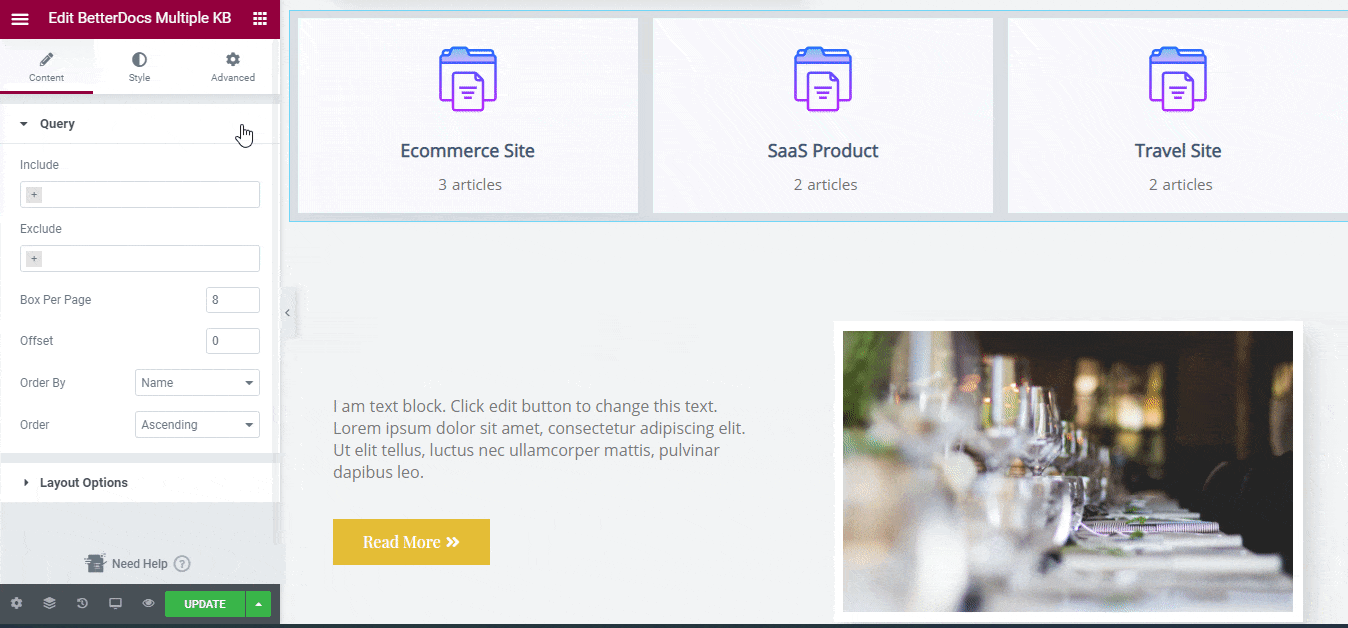
Task: Open the Order By dropdown
Action: [197, 382]
